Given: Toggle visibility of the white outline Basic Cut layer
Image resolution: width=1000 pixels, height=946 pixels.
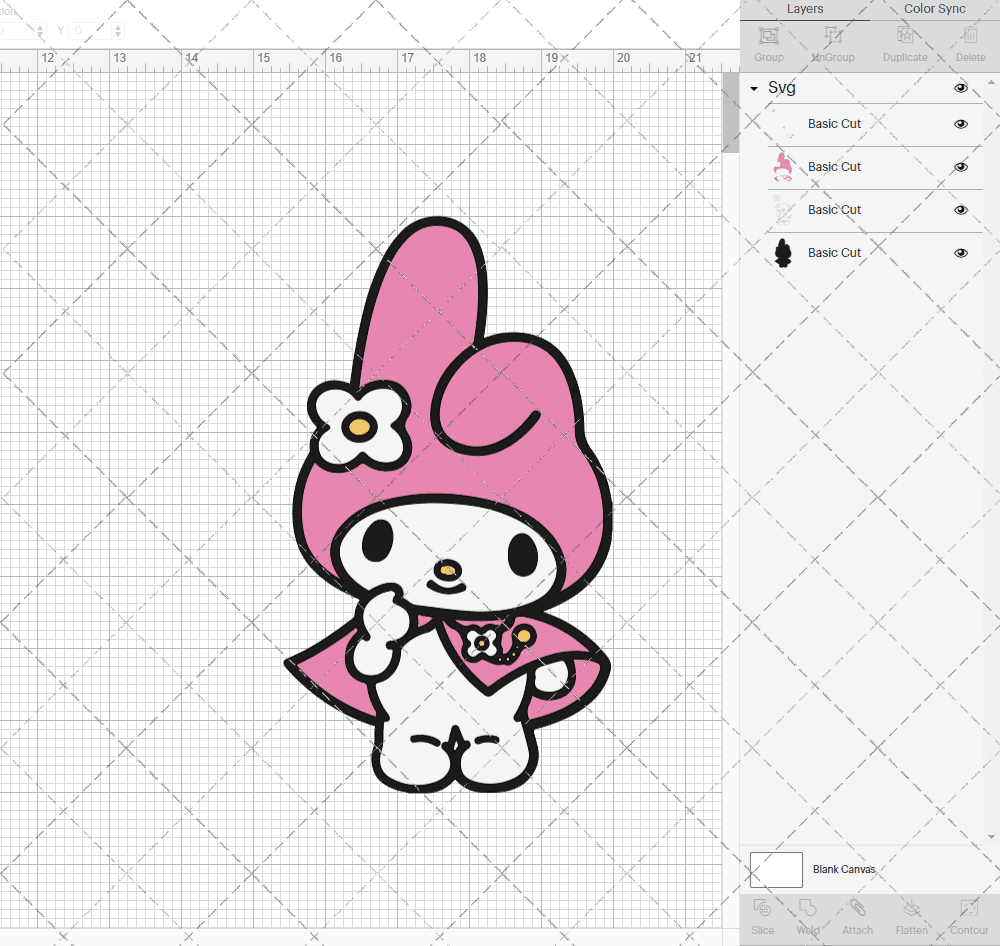Looking at the screenshot, I should (960, 210).
